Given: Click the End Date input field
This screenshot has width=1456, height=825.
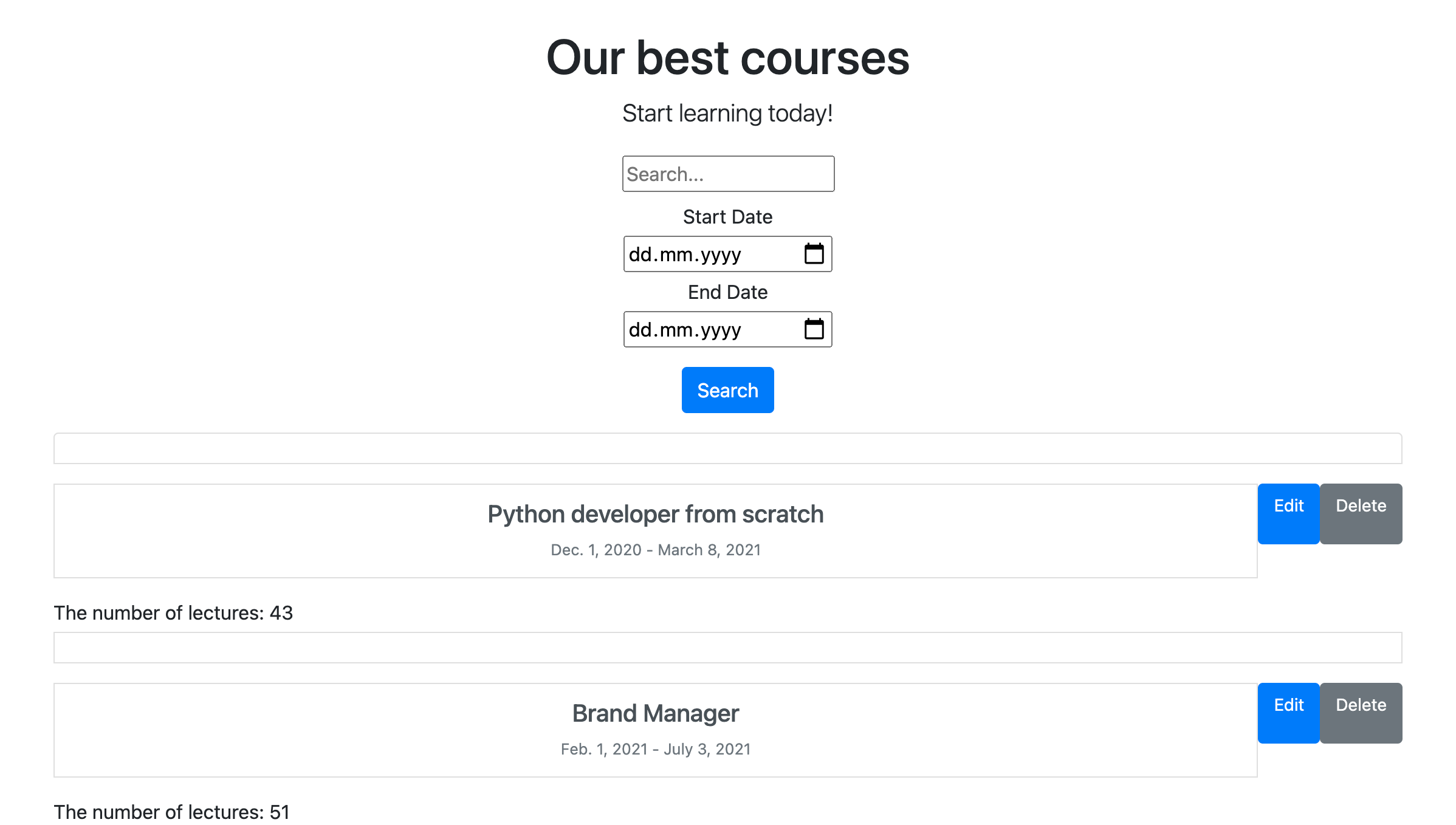Looking at the screenshot, I should [x=699, y=329].
